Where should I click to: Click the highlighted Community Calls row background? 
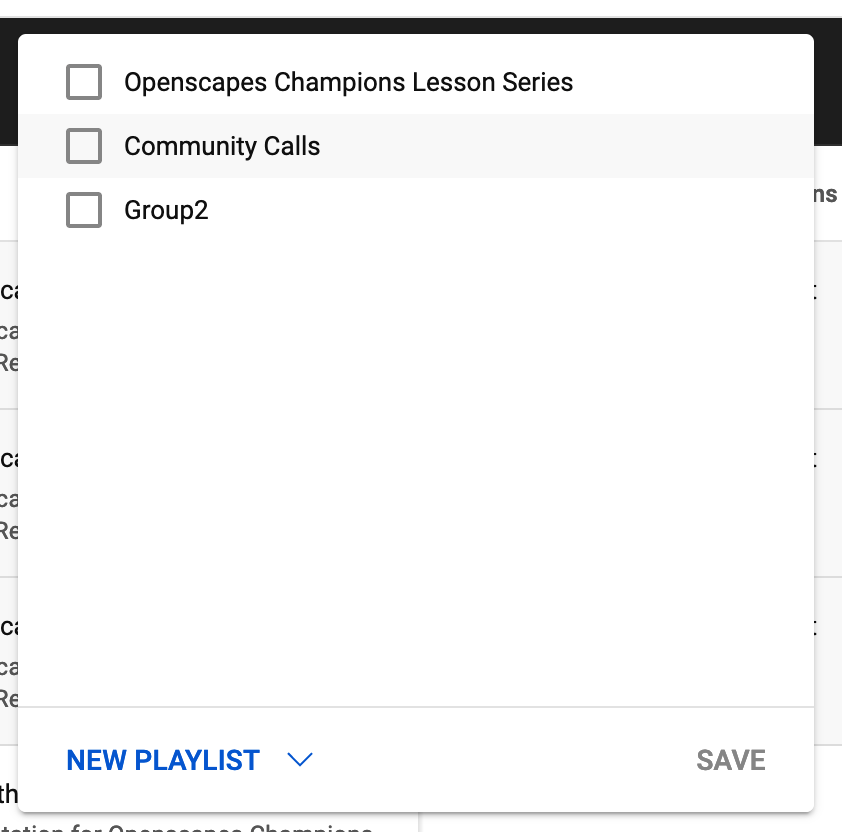click(500, 146)
